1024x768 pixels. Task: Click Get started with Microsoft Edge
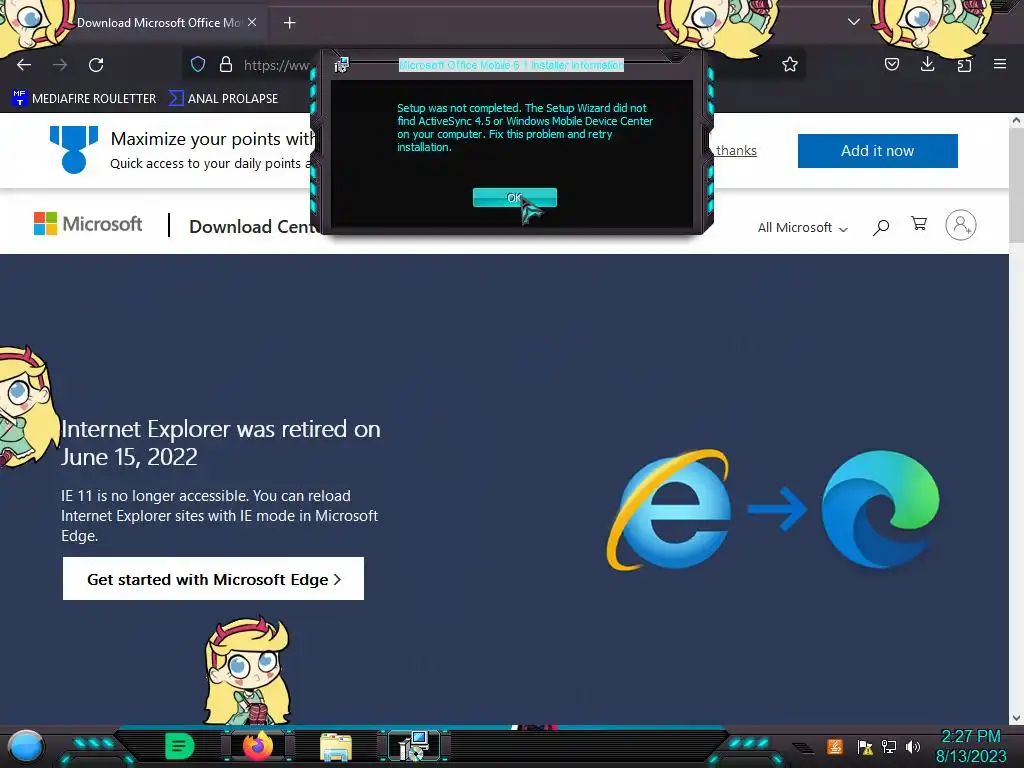[x=213, y=579]
